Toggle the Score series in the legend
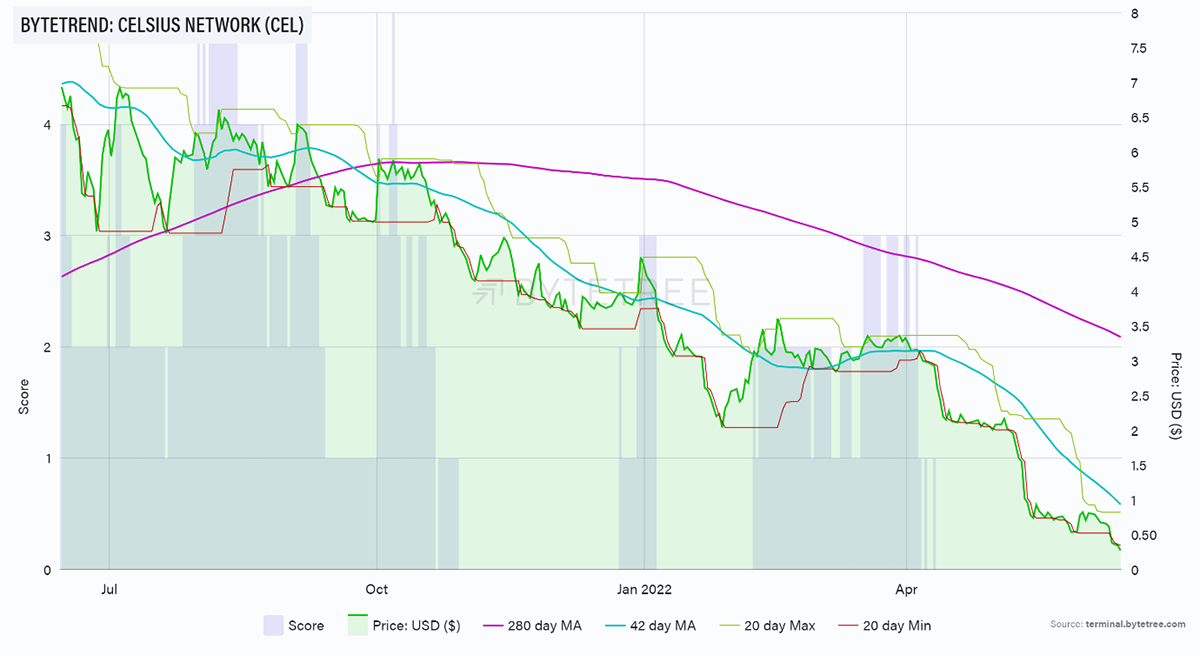The image size is (1200, 656). 294,626
